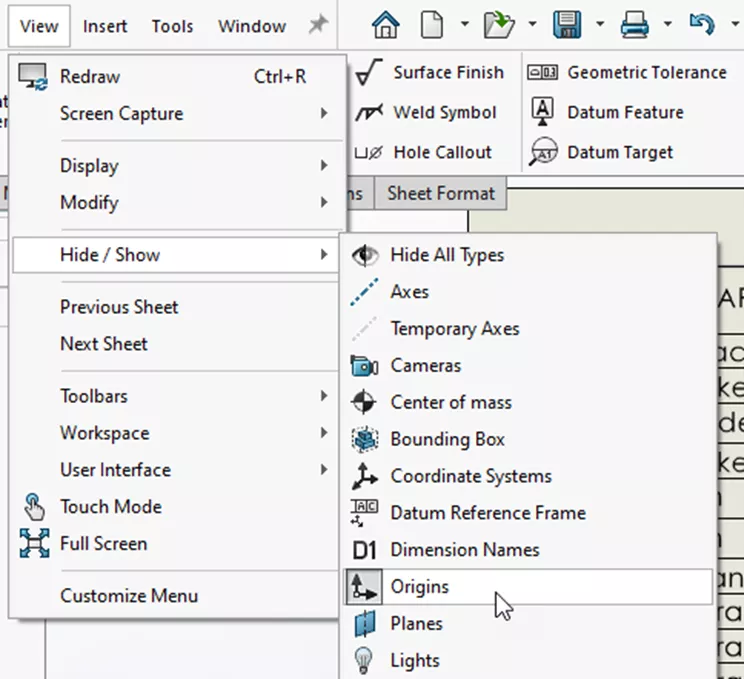Toggle Planes visibility

(527, 623)
